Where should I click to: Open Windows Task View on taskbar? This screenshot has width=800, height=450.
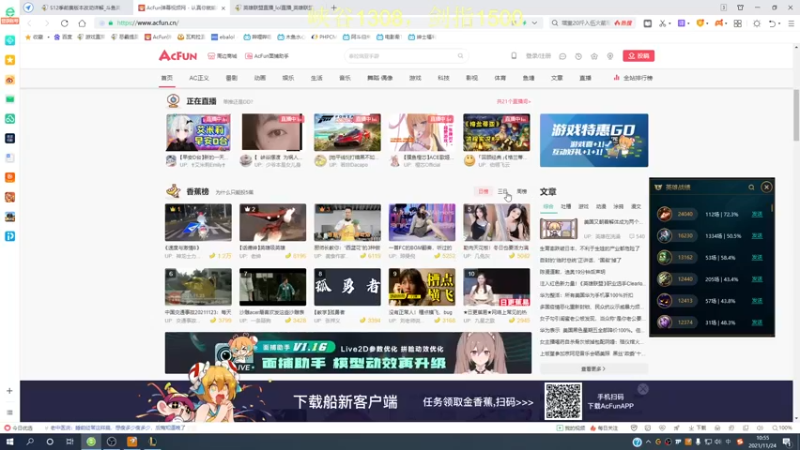point(70,442)
